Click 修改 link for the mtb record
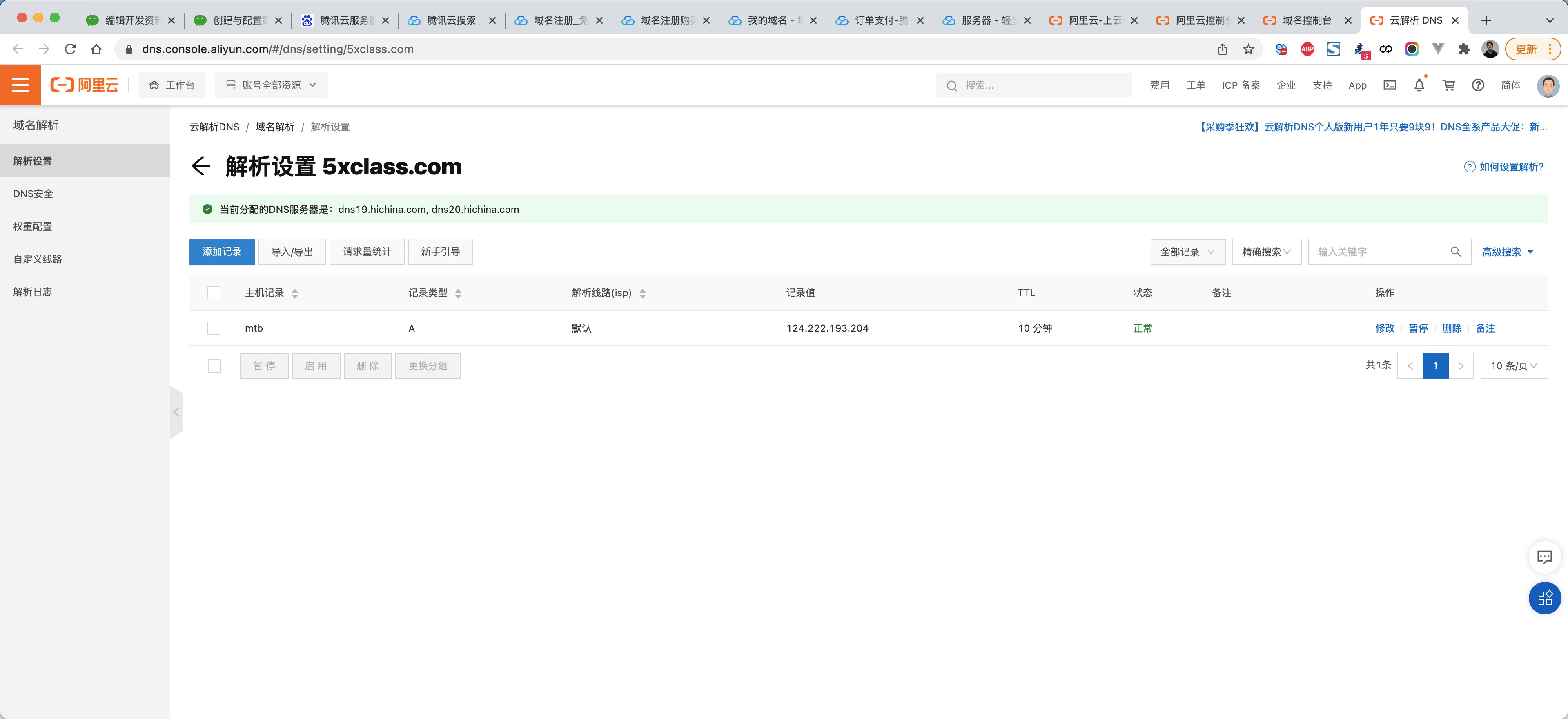The image size is (1568, 719). coord(1384,328)
